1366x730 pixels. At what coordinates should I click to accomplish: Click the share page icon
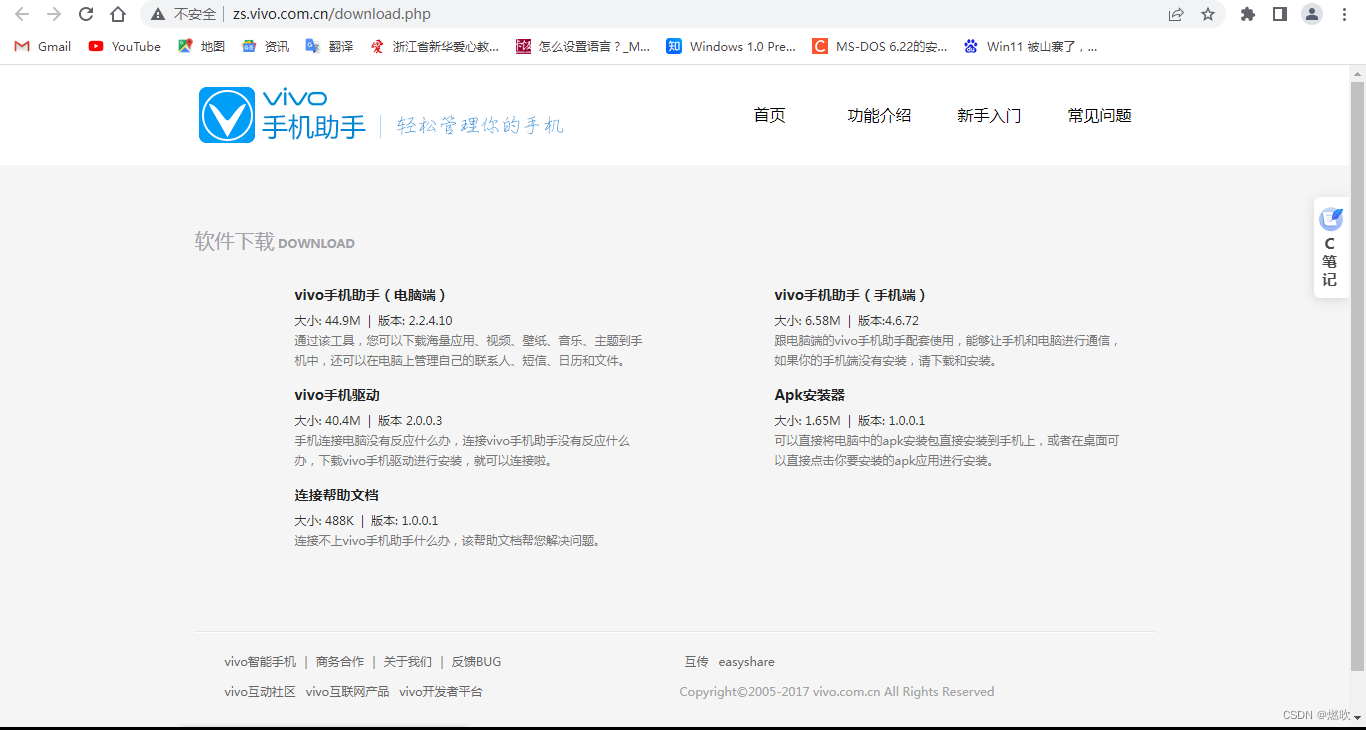point(1176,14)
